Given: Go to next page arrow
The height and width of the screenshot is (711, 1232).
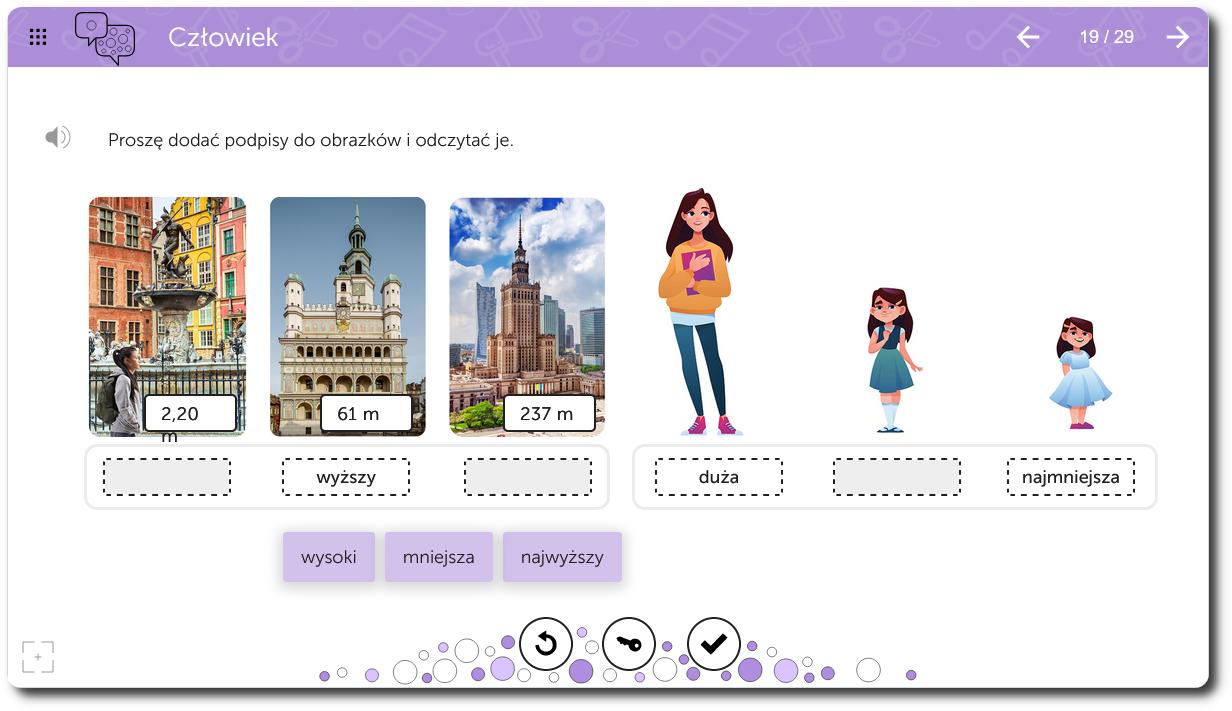Looking at the screenshot, I should coord(1178,37).
